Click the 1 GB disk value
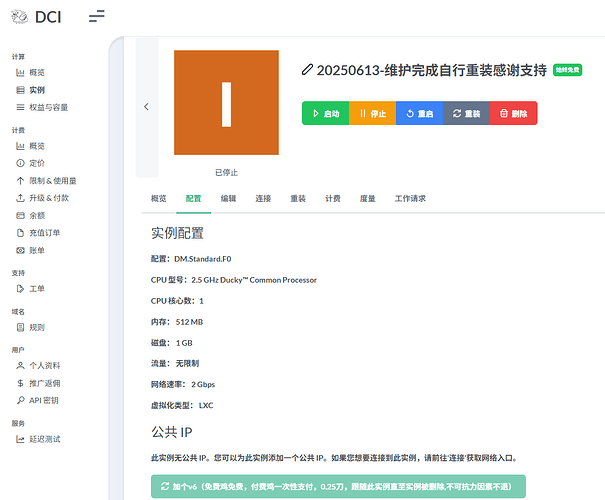Image resolution: width=605 pixels, height=500 pixels. (x=184, y=343)
